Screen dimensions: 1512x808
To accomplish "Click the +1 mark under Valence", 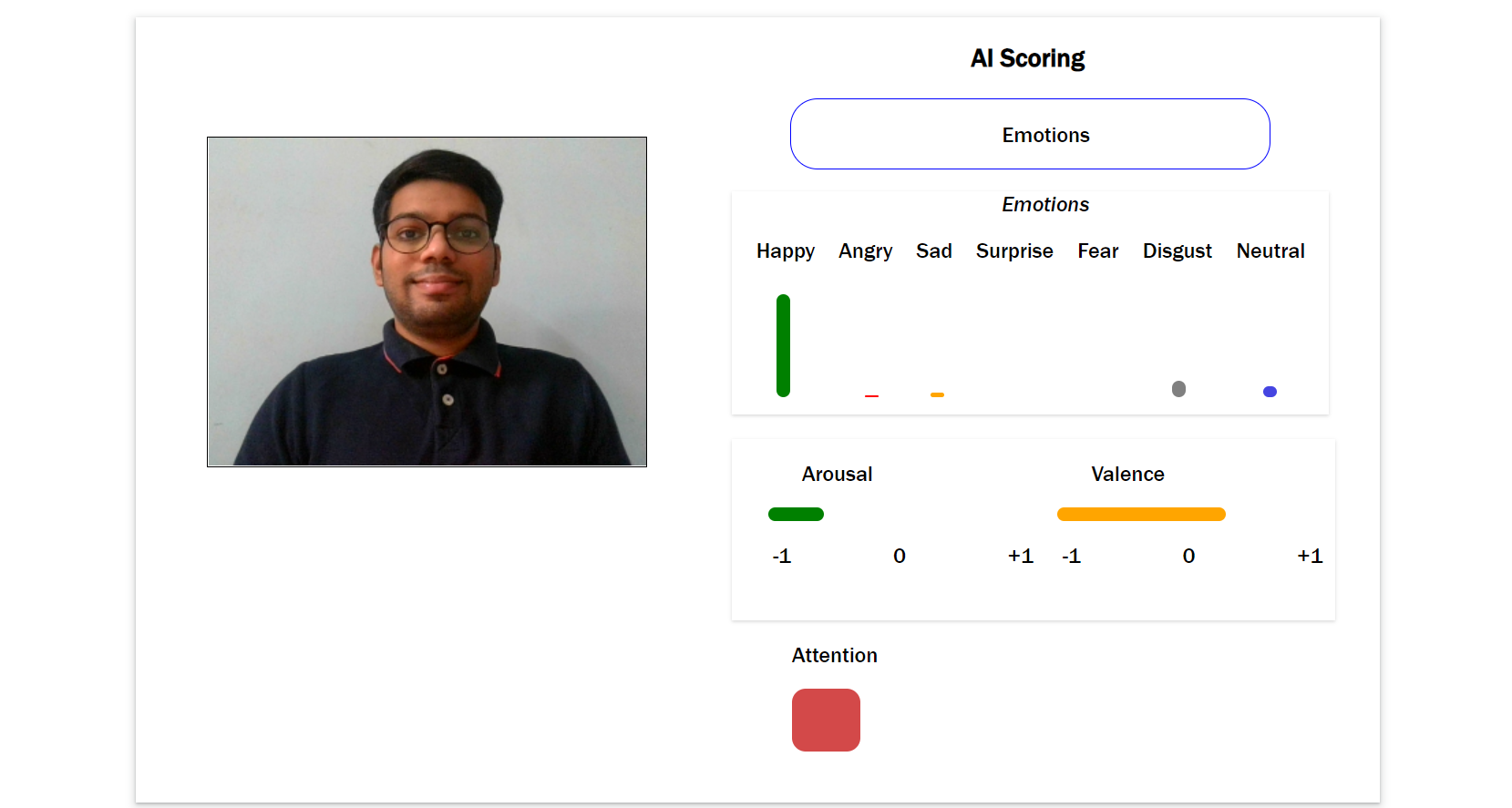I will tap(1310, 556).
